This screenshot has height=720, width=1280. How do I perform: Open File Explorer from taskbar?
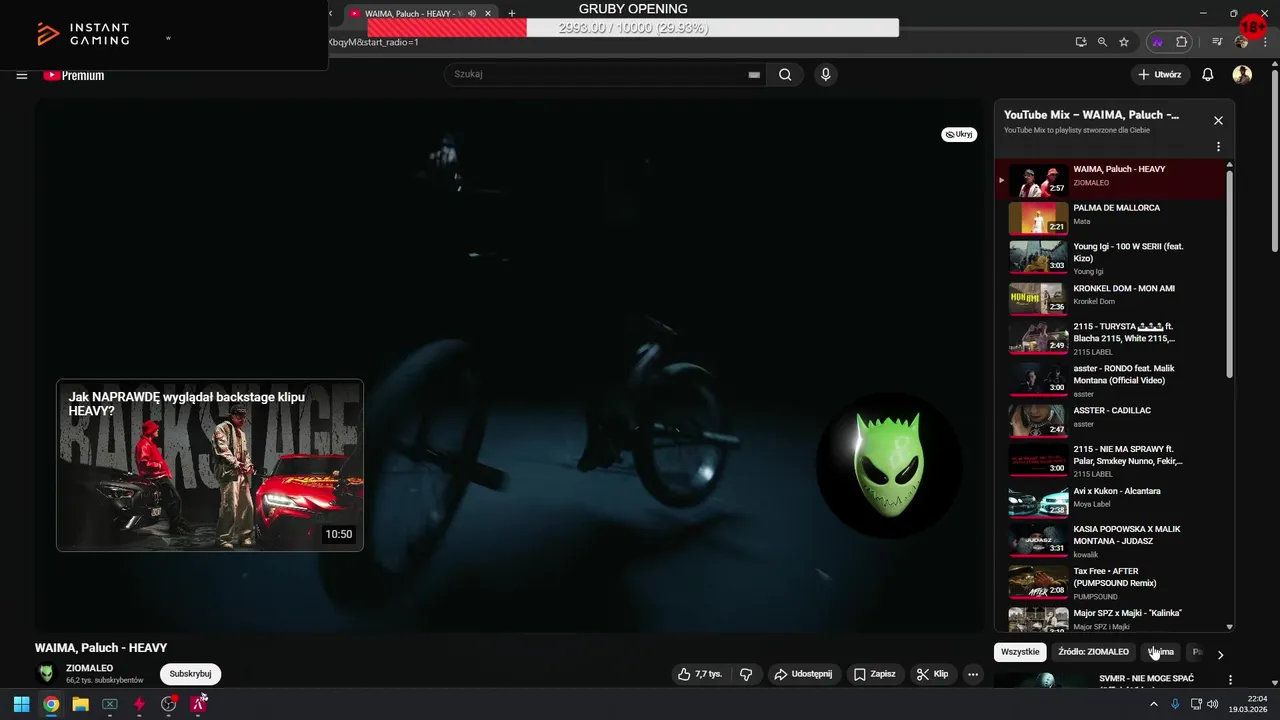pyautogui.click(x=80, y=704)
